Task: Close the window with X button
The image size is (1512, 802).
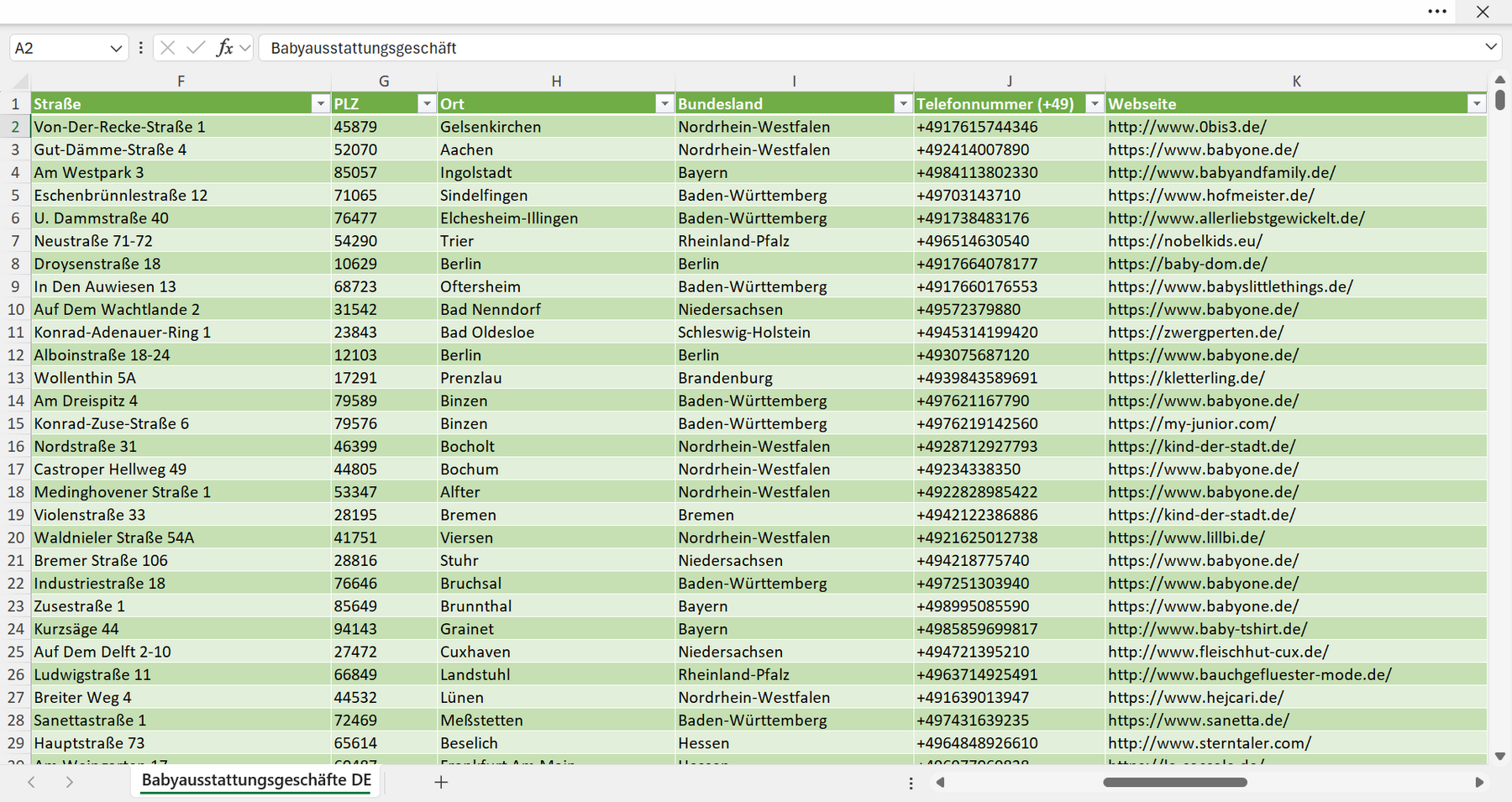Action: (x=1483, y=12)
